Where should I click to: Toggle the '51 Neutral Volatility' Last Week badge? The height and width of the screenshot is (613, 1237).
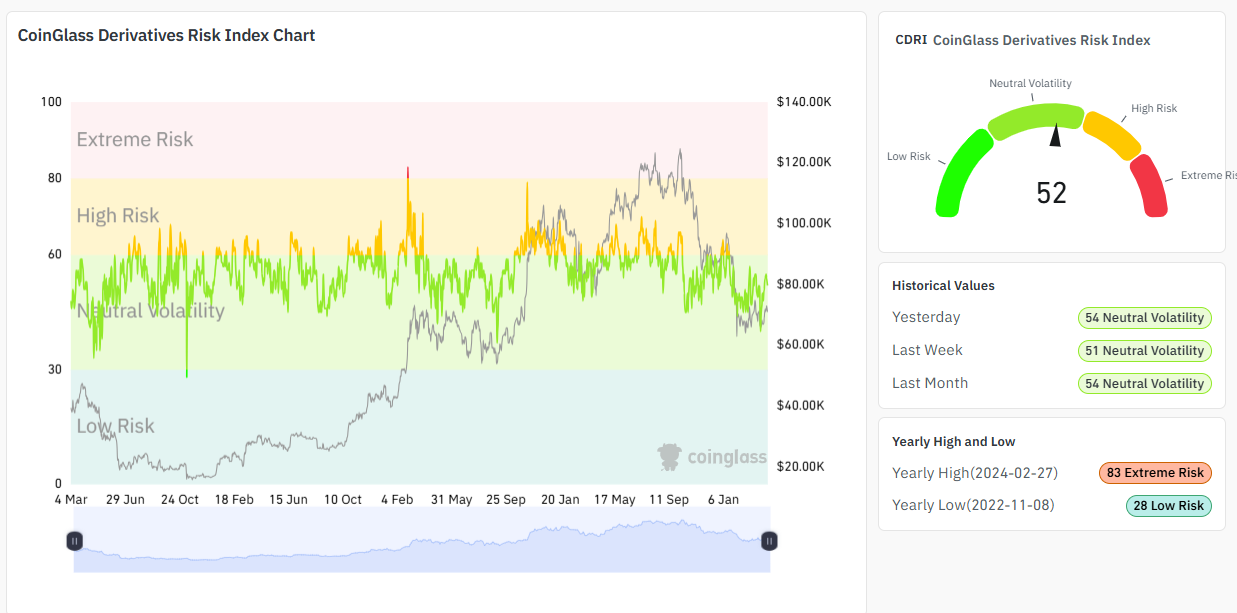1144,350
